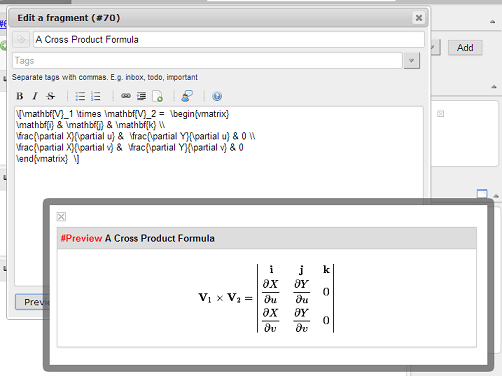The image size is (502, 376).
Task: Focus the Tags input field
Action: [x=207, y=61]
